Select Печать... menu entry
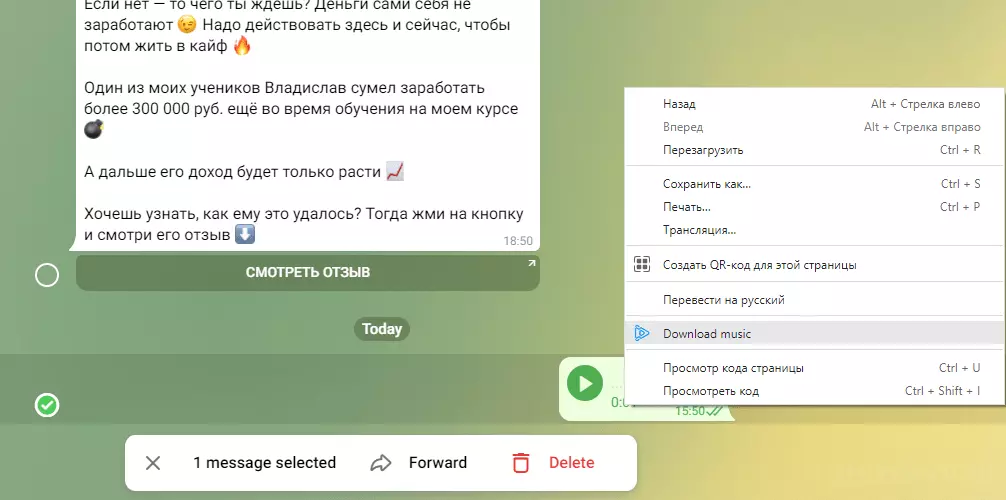Screen dimensions: 1006x500 [x=815, y=207]
